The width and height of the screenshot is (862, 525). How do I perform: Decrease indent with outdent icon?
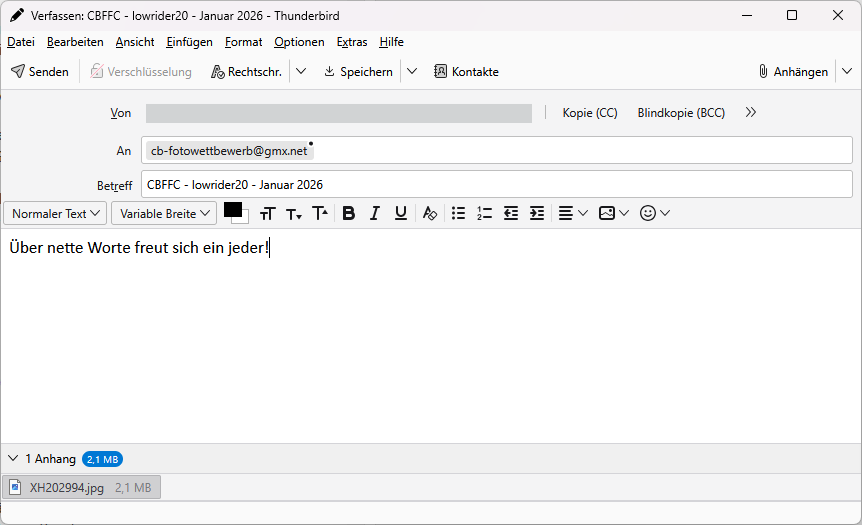pos(511,213)
